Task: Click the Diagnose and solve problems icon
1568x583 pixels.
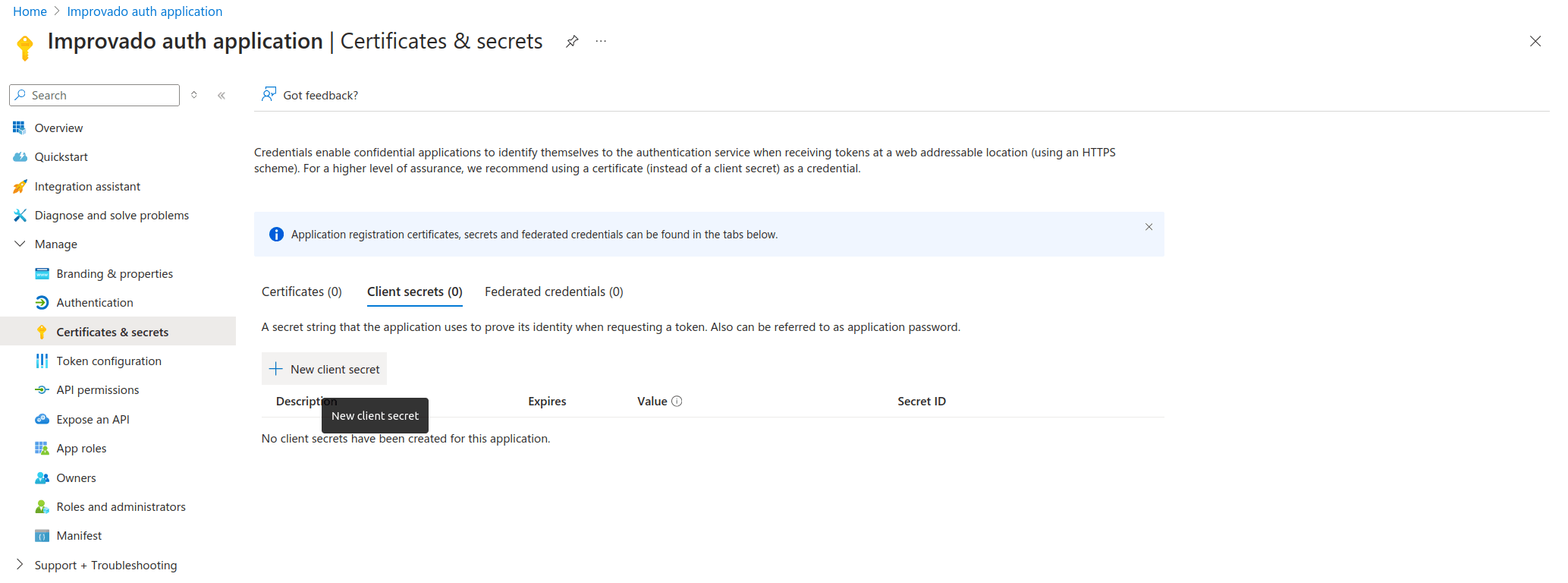Action: pos(20,216)
